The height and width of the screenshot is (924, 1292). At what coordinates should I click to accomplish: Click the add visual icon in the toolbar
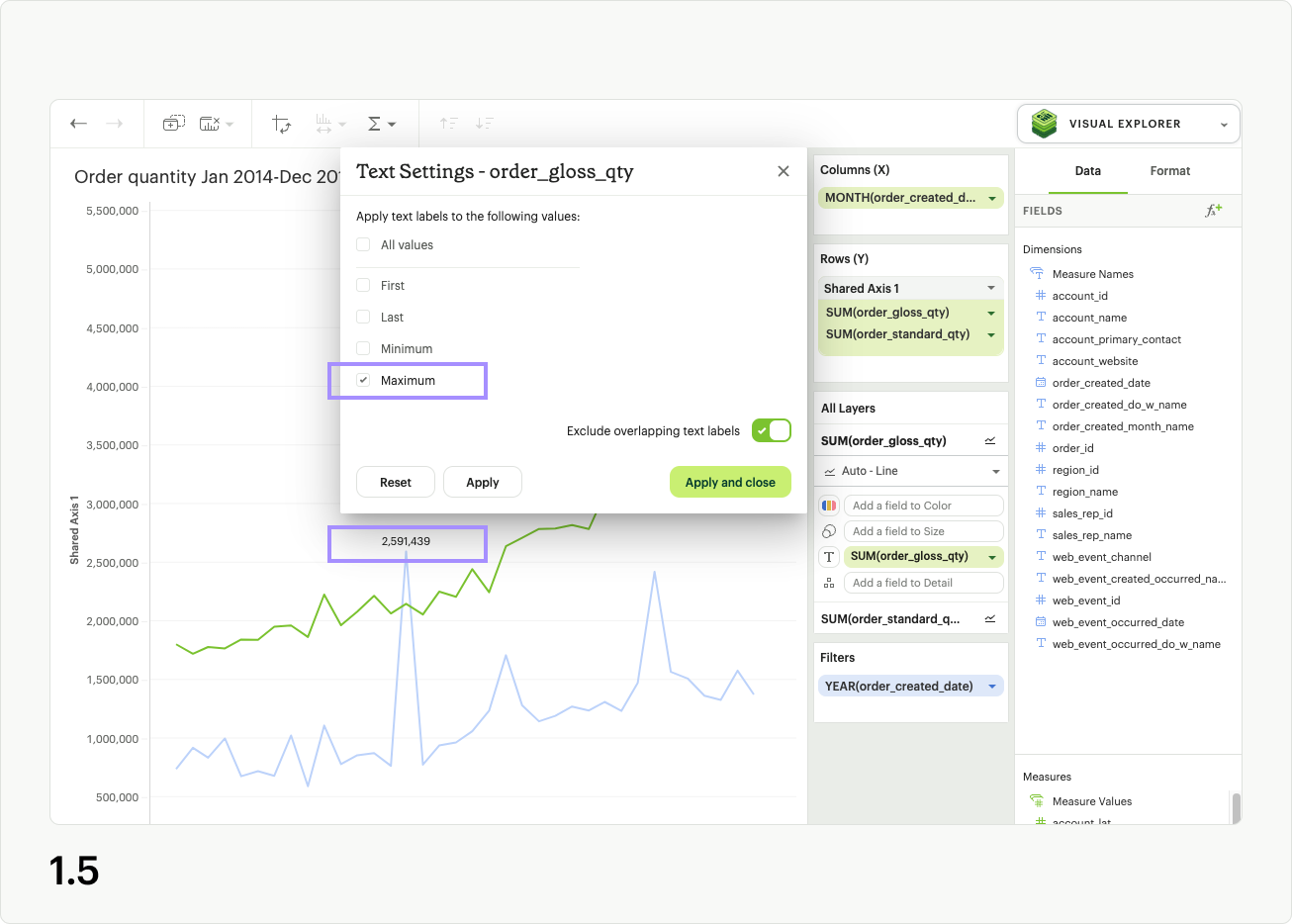point(174,124)
